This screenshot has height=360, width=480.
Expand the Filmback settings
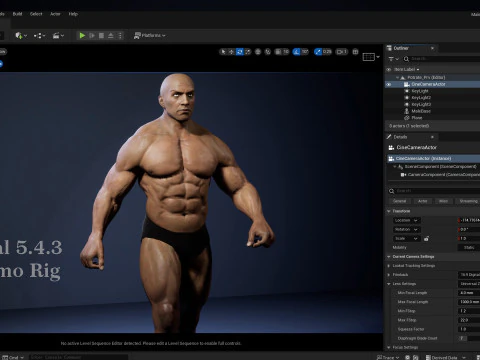(x=389, y=275)
